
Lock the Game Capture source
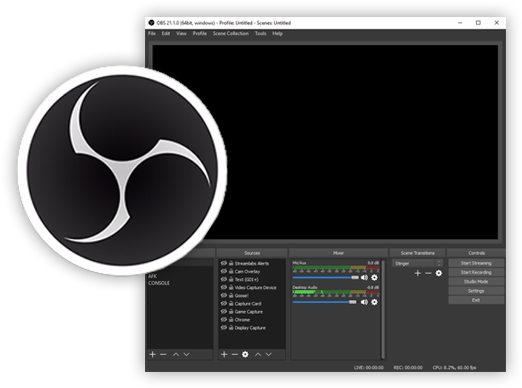point(231,311)
